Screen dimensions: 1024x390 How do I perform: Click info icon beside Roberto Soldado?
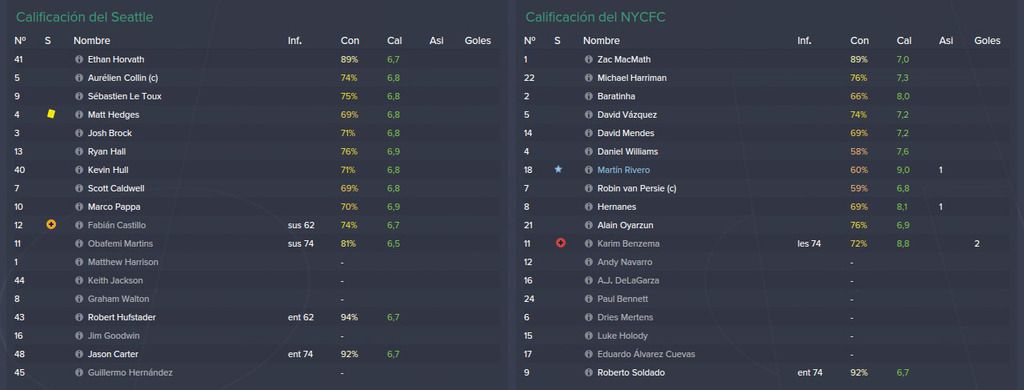[x=589, y=372]
